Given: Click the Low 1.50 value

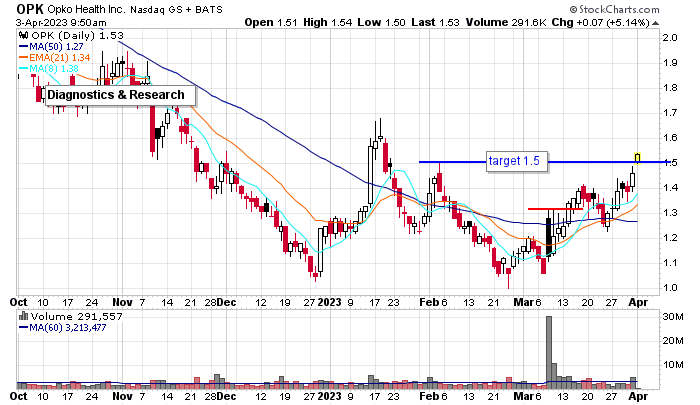Looking at the screenshot, I should click(x=381, y=22).
